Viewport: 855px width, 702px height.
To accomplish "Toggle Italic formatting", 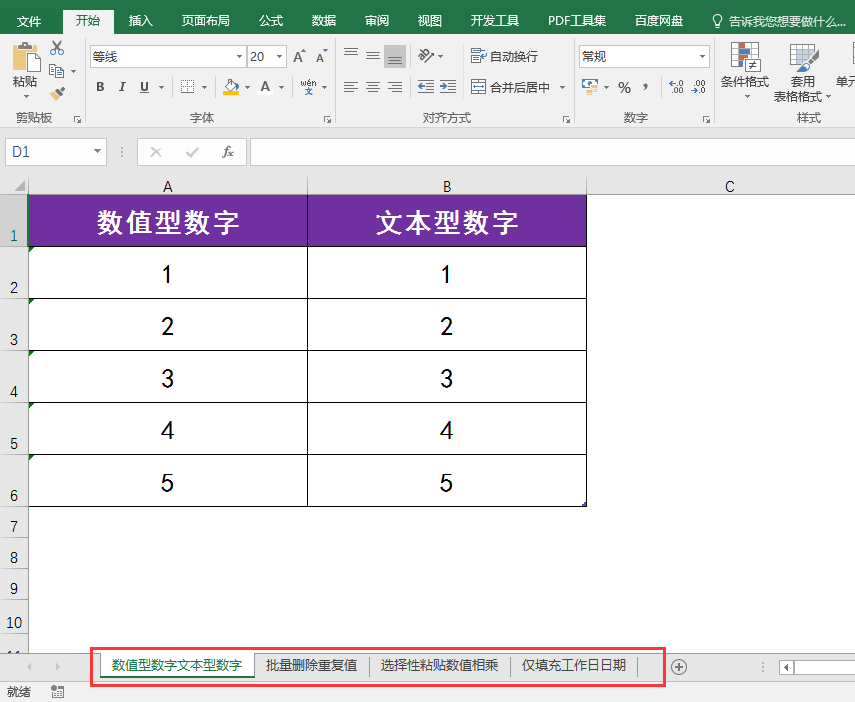I will click(122, 87).
